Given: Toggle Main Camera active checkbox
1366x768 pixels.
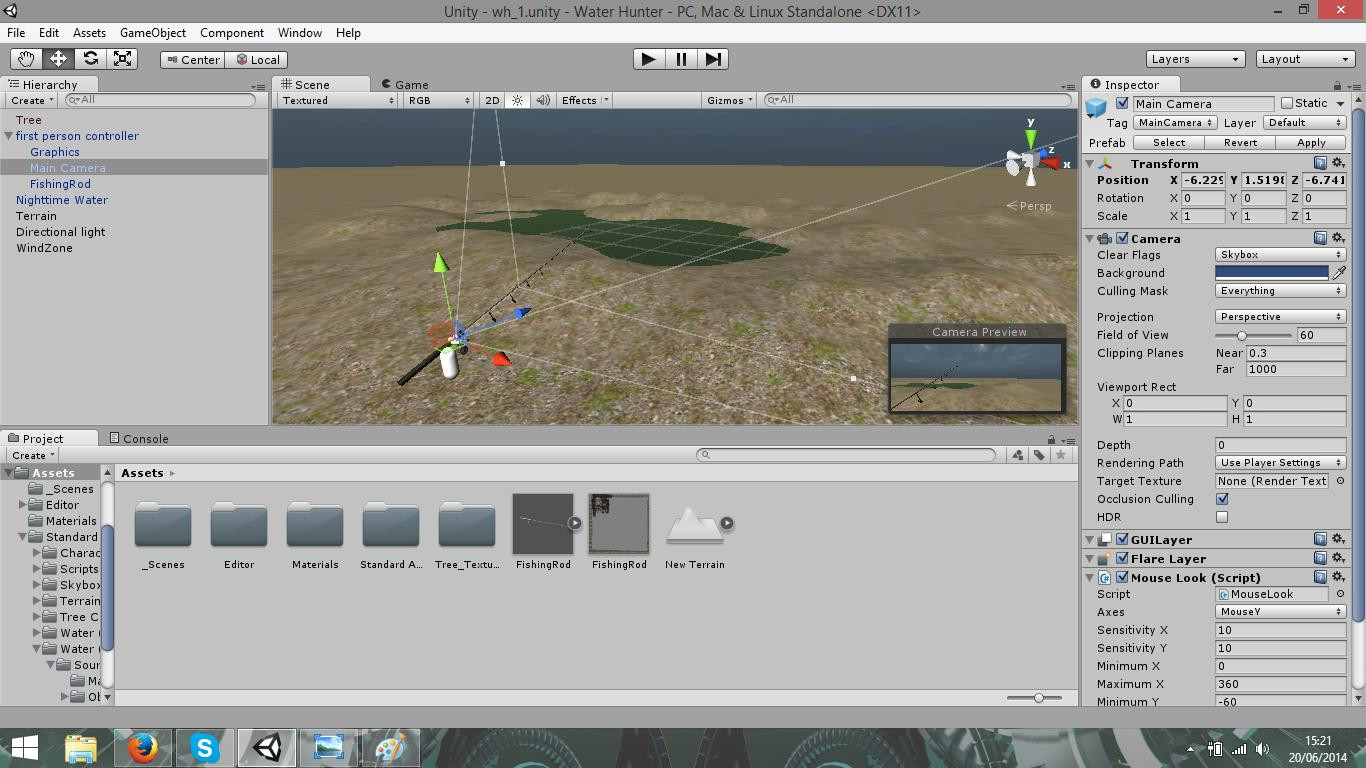Looking at the screenshot, I should (x=1122, y=103).
